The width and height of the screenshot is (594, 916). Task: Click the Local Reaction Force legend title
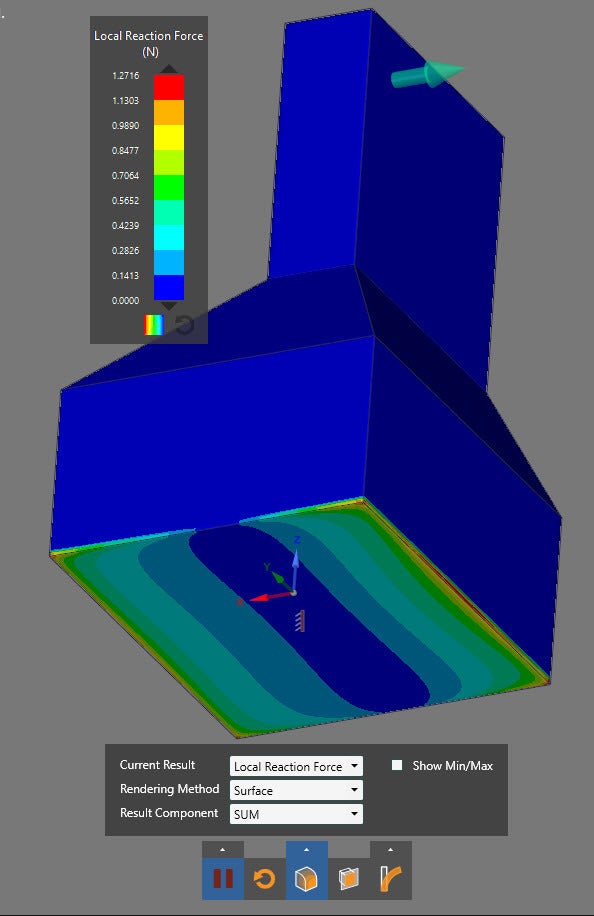[x=149, y=43]
